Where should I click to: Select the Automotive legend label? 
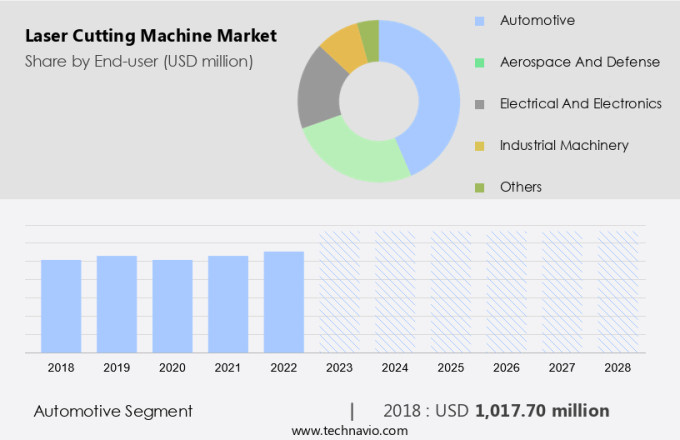tap(537, 20)
